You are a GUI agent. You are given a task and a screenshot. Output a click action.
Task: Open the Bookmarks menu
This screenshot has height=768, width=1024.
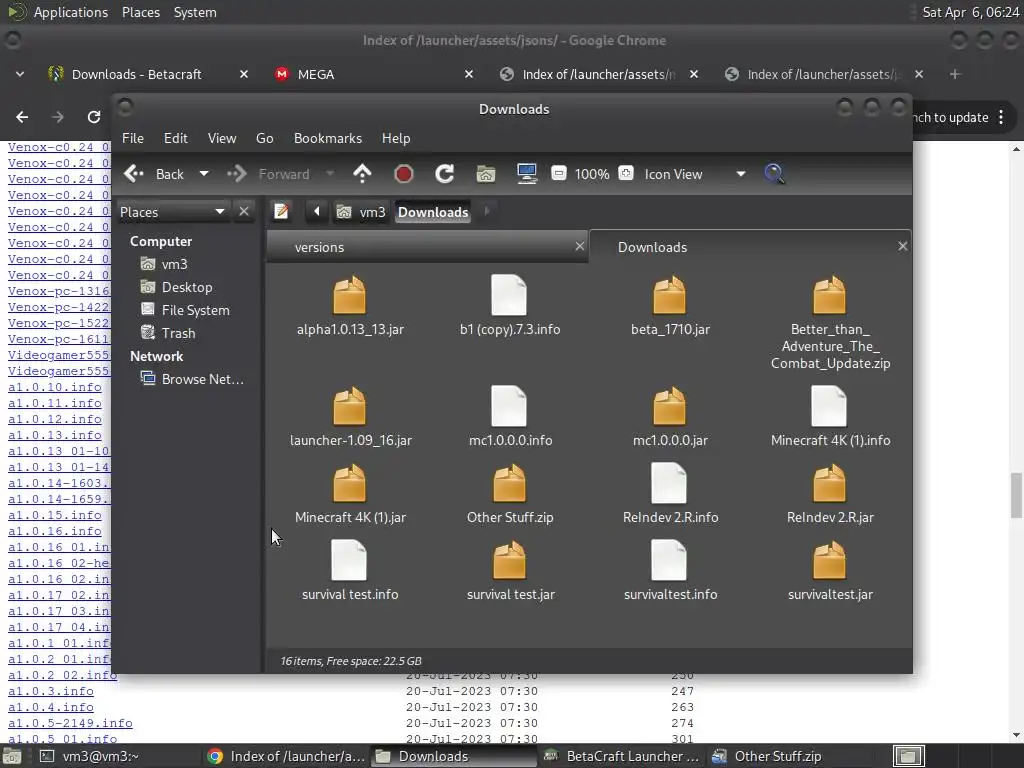point(328,138)
